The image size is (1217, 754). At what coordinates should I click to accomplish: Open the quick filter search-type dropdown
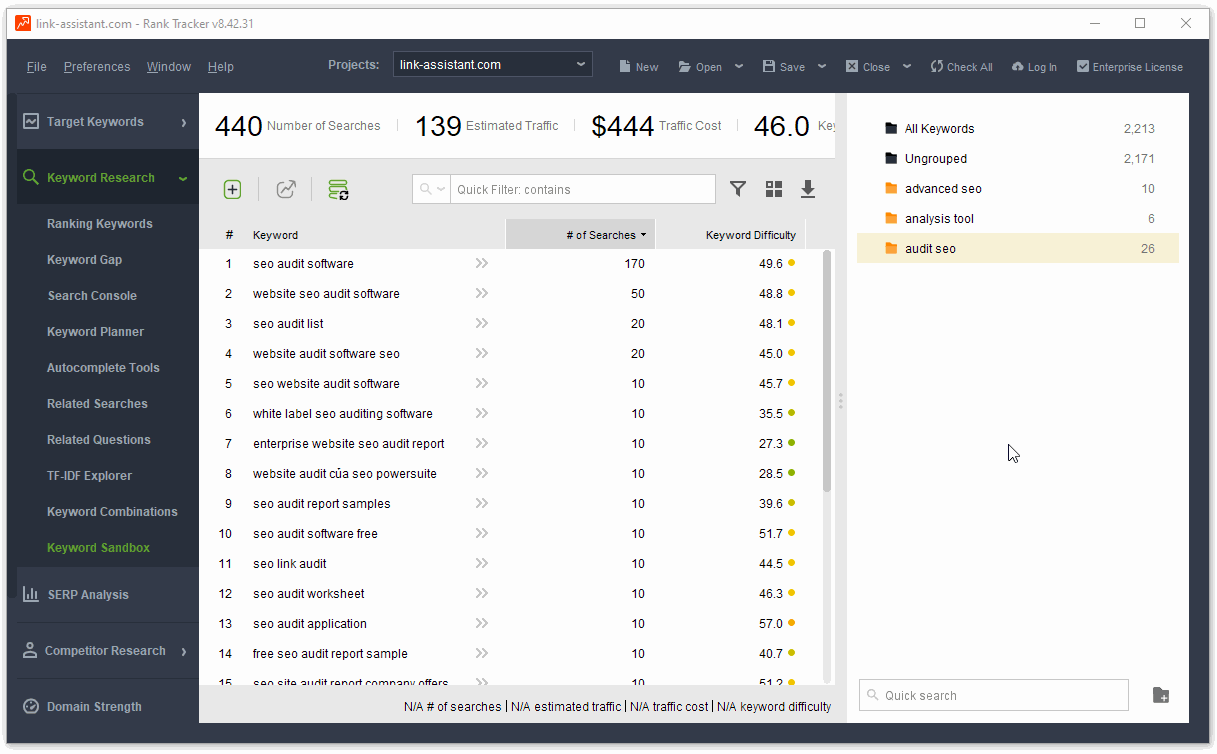(x=432, y=189)
